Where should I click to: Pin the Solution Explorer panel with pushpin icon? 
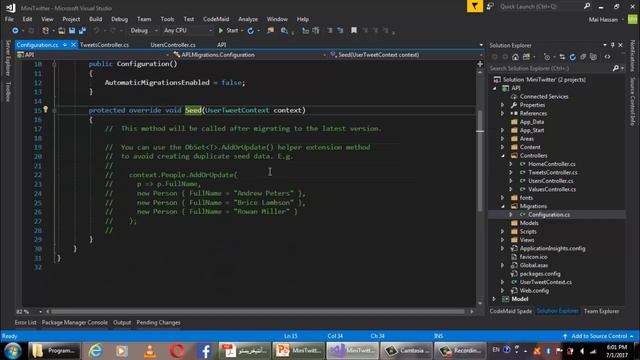[x=613, y=45]
